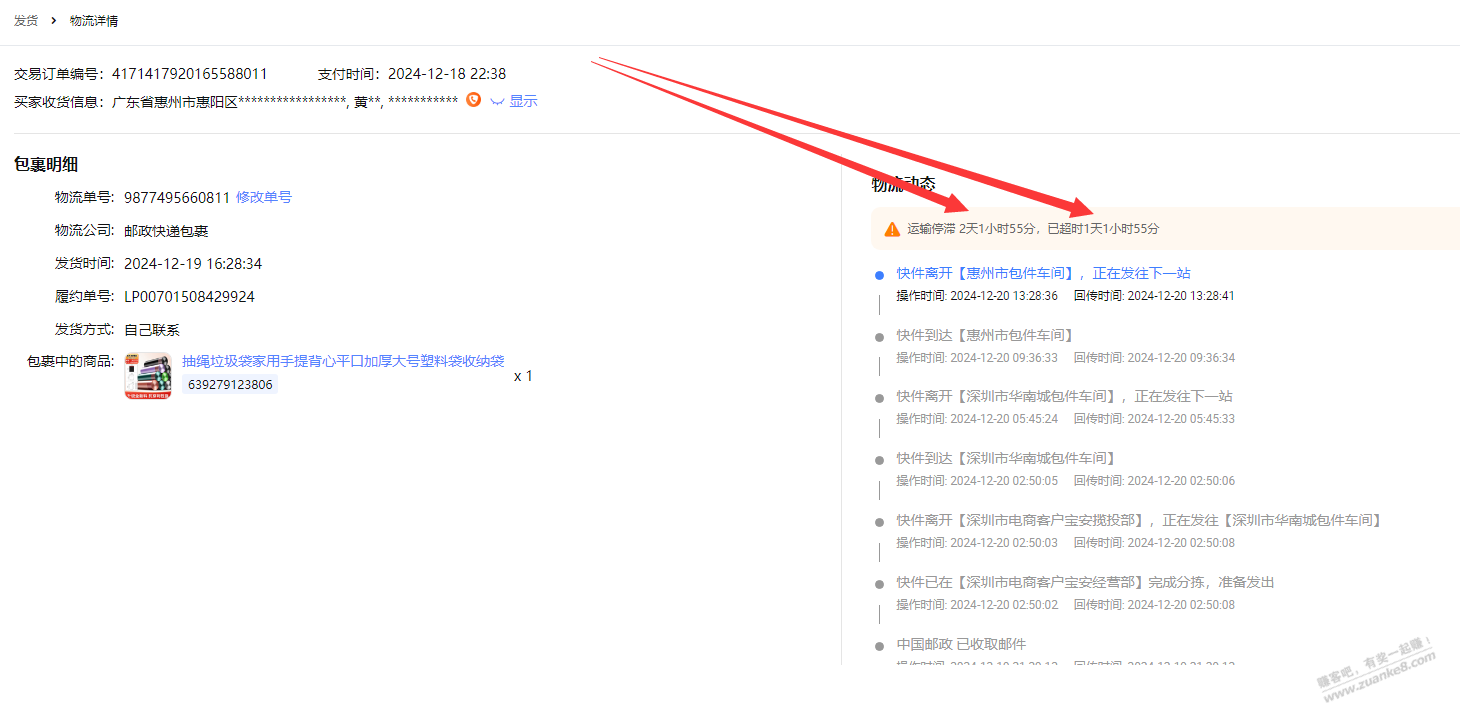
Task: Click the 中国邮政 已收取邮件 entry
Action: tap(961, 644)
